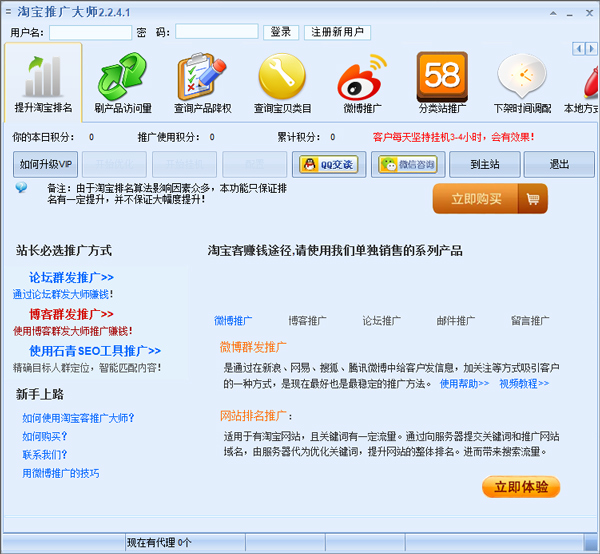This screenshot has height=554, width=600.
Task: Click the greyed 开始挂机 button
Action: pyautogui.click(x=184, y=165)
